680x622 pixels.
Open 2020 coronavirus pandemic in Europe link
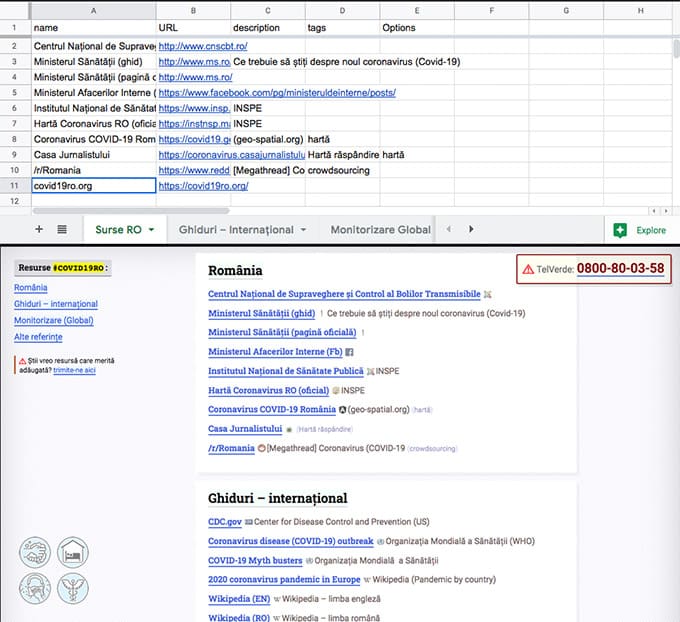click(x=284, y=579)
